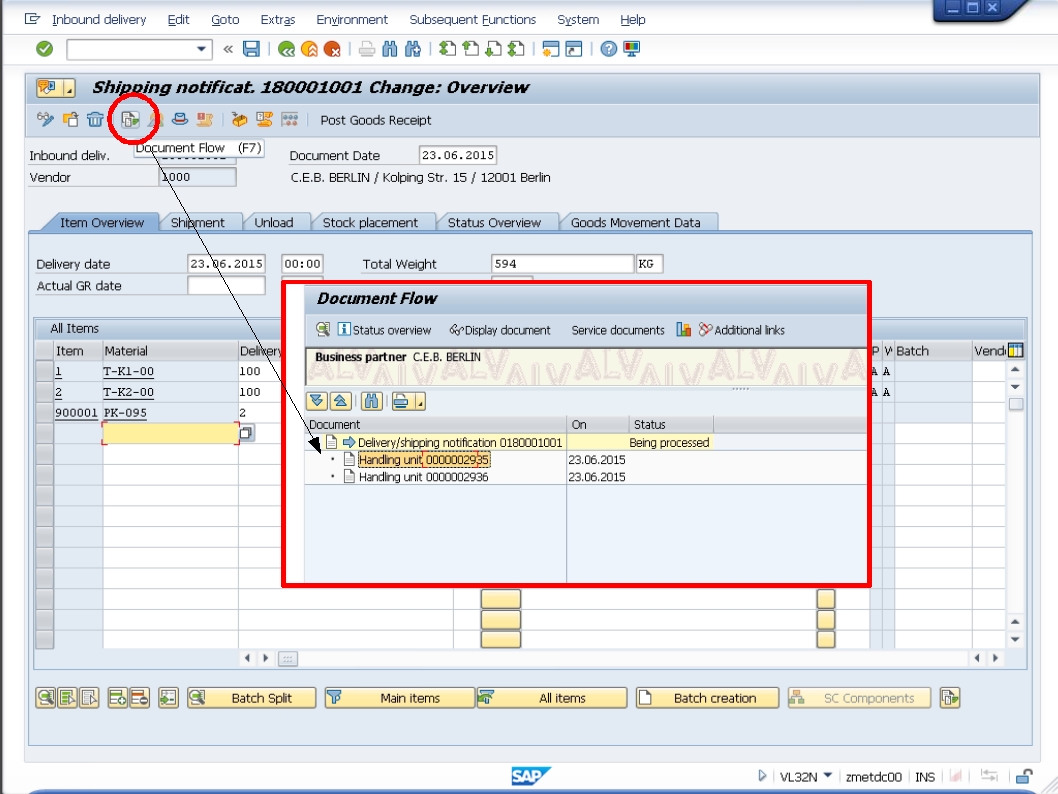Click the Batch creation button
1058x794 pixels.
point(705,697)
